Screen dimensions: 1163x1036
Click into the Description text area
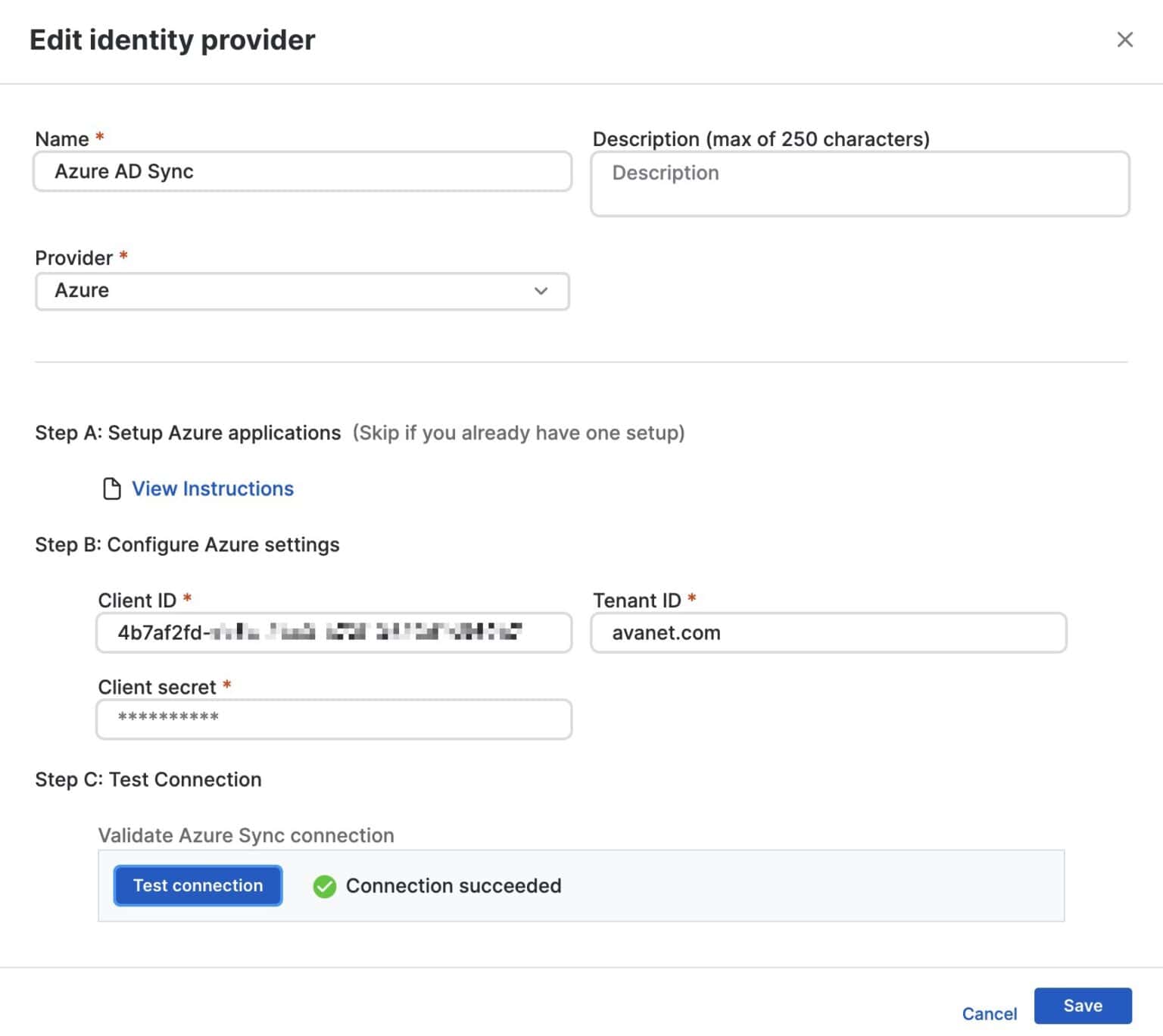tap(859, 184)
